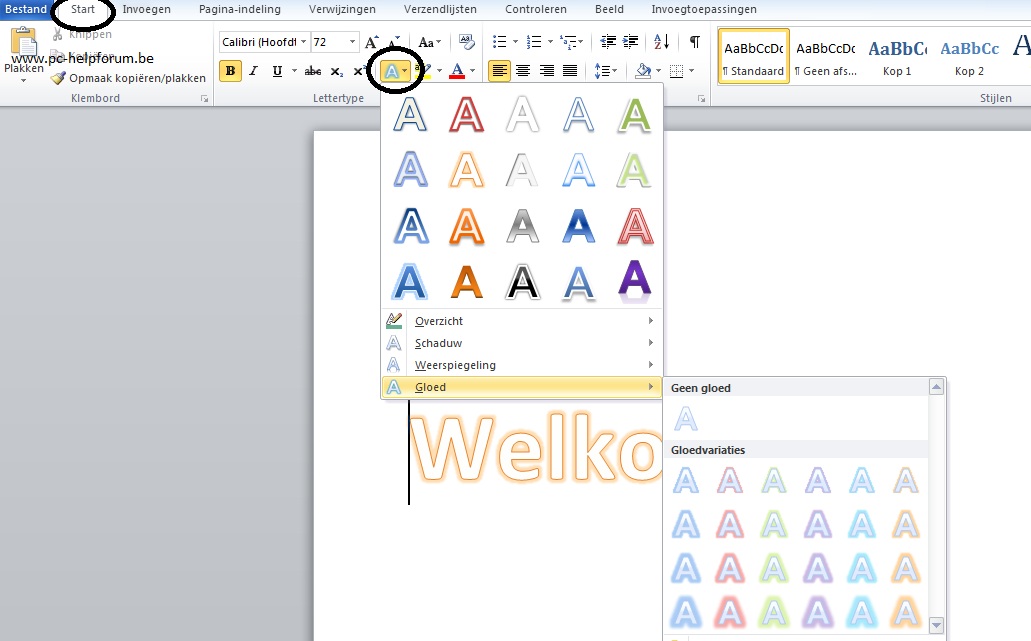Show paragraph marks with pilcrow icon

click(x=694, y=42)
